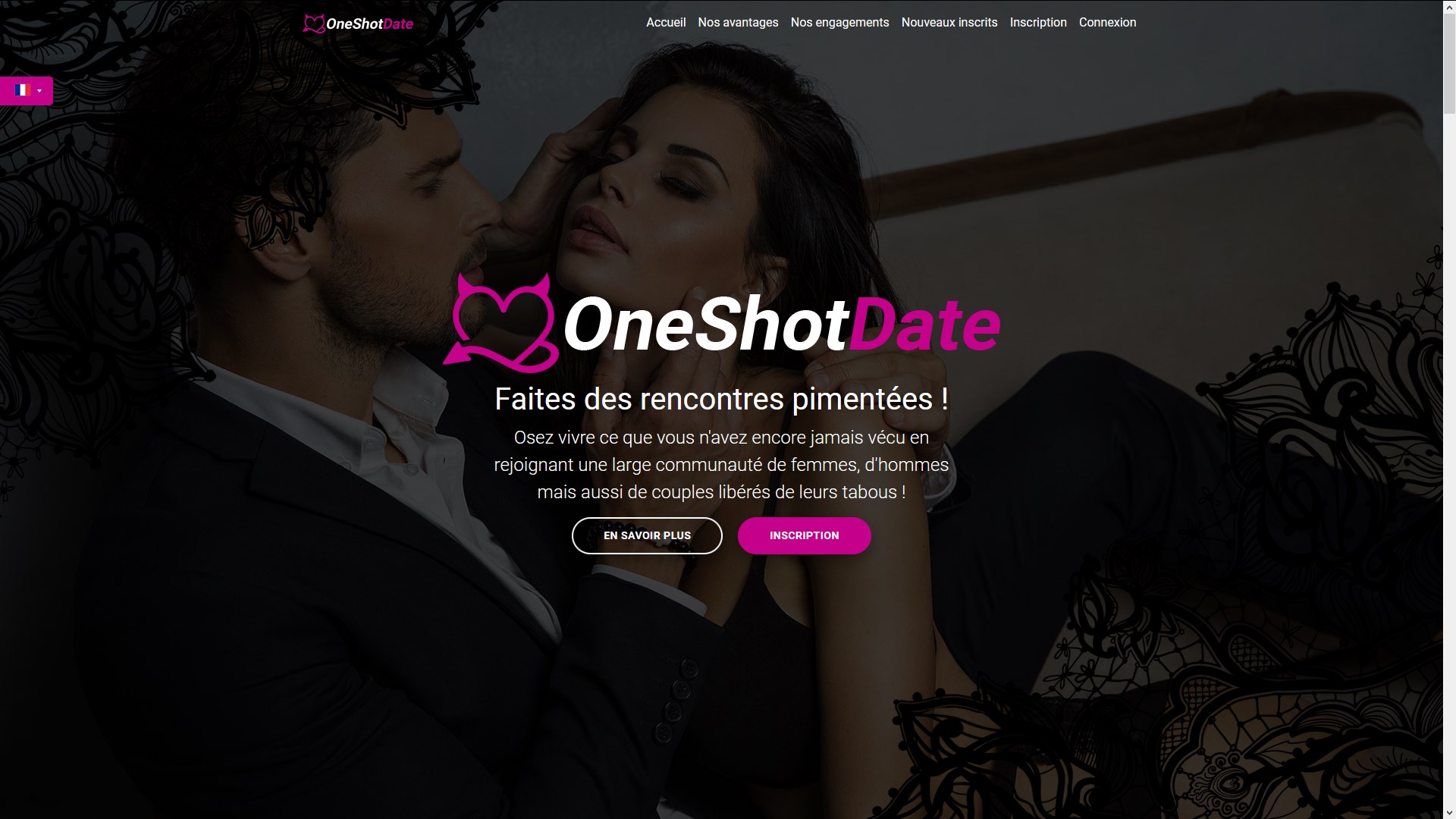View Nouveaux inscrits from the top menu

[x=949, y=23]
